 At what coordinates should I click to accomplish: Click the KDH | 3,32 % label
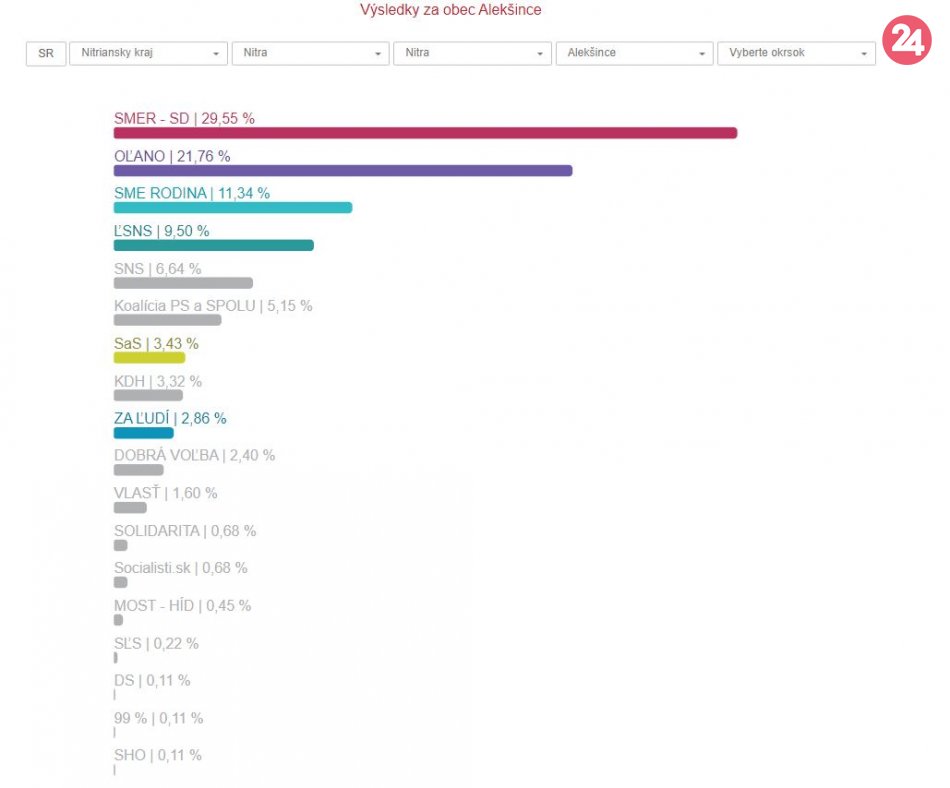click(158, 382)
